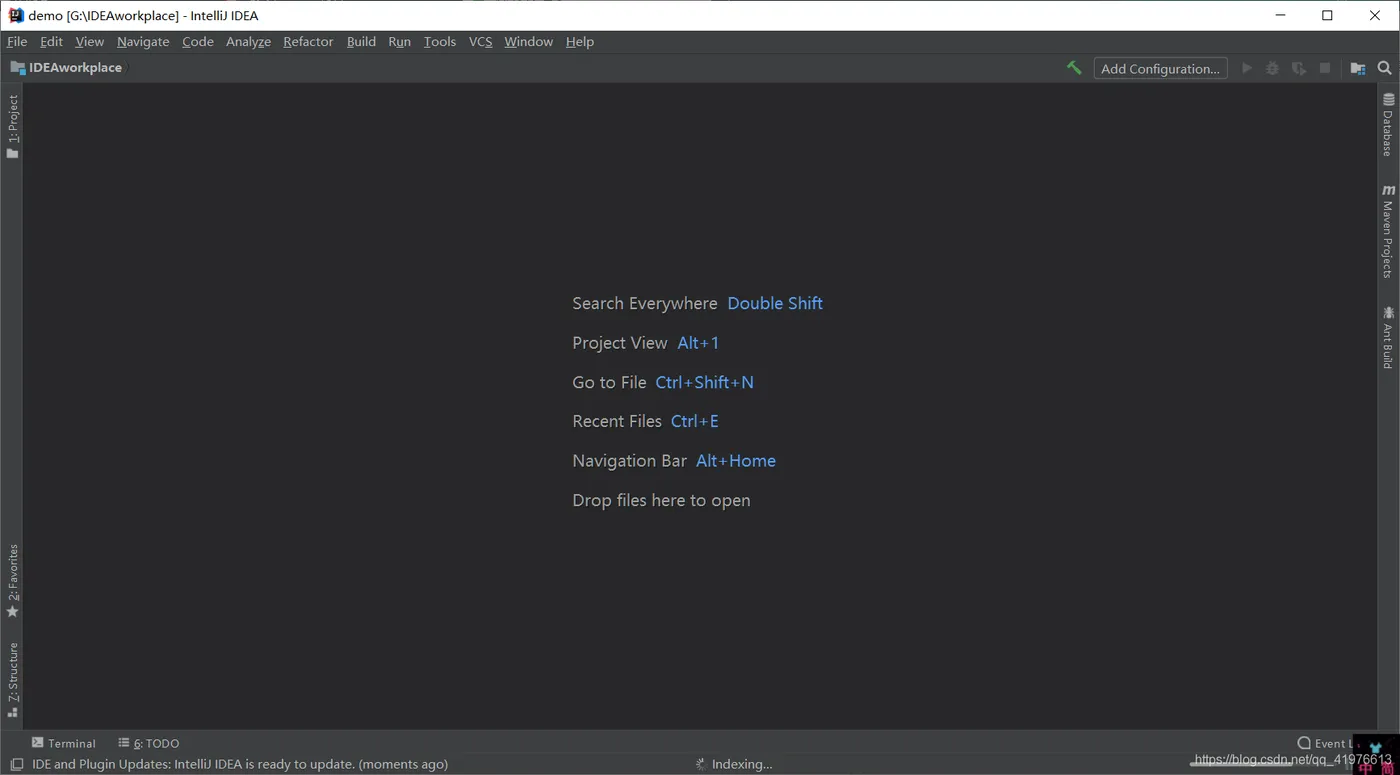The height and width of the screenshot is (775, 1400).
Task: Maximize the IntelliJ IDEA window
Action: click(1327, 15)
